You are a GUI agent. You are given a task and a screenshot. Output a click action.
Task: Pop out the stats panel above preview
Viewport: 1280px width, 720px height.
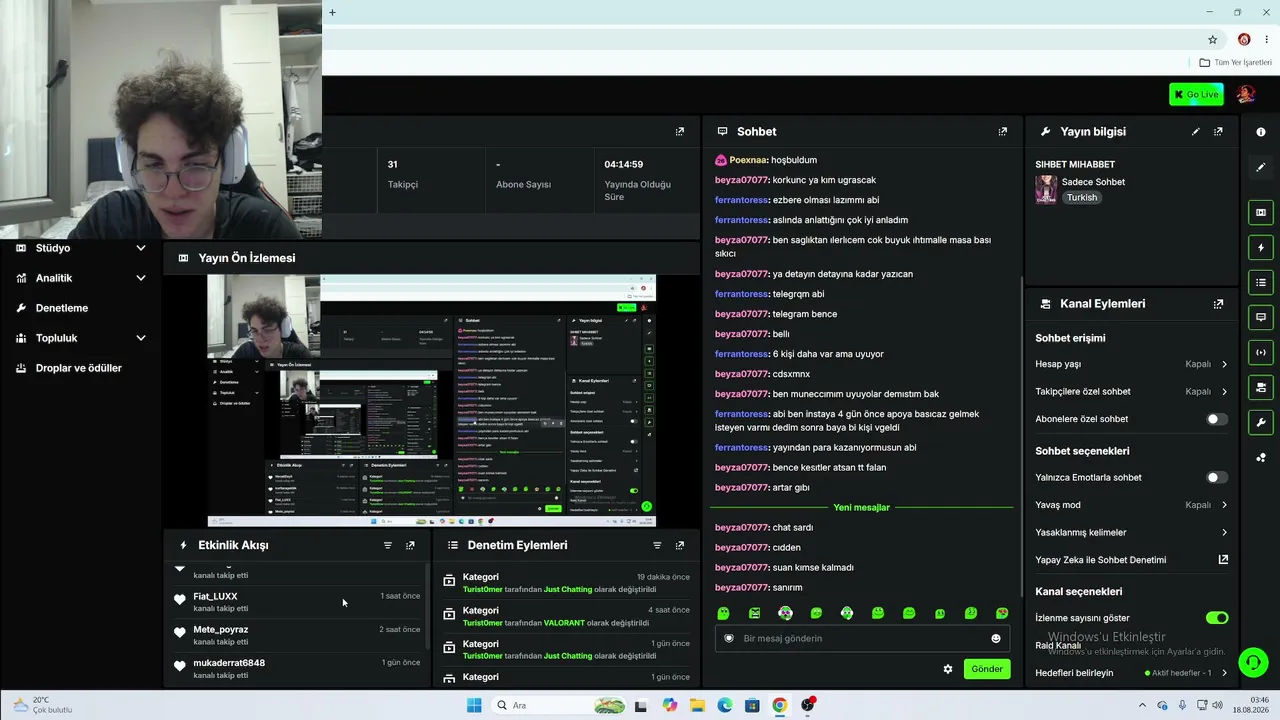point(680,132)
